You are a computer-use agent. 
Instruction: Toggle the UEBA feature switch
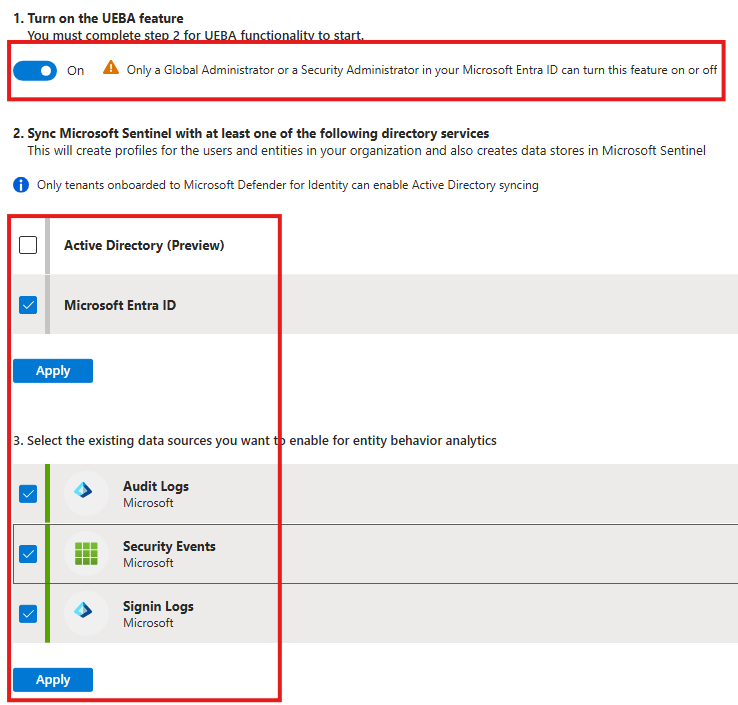35,71
